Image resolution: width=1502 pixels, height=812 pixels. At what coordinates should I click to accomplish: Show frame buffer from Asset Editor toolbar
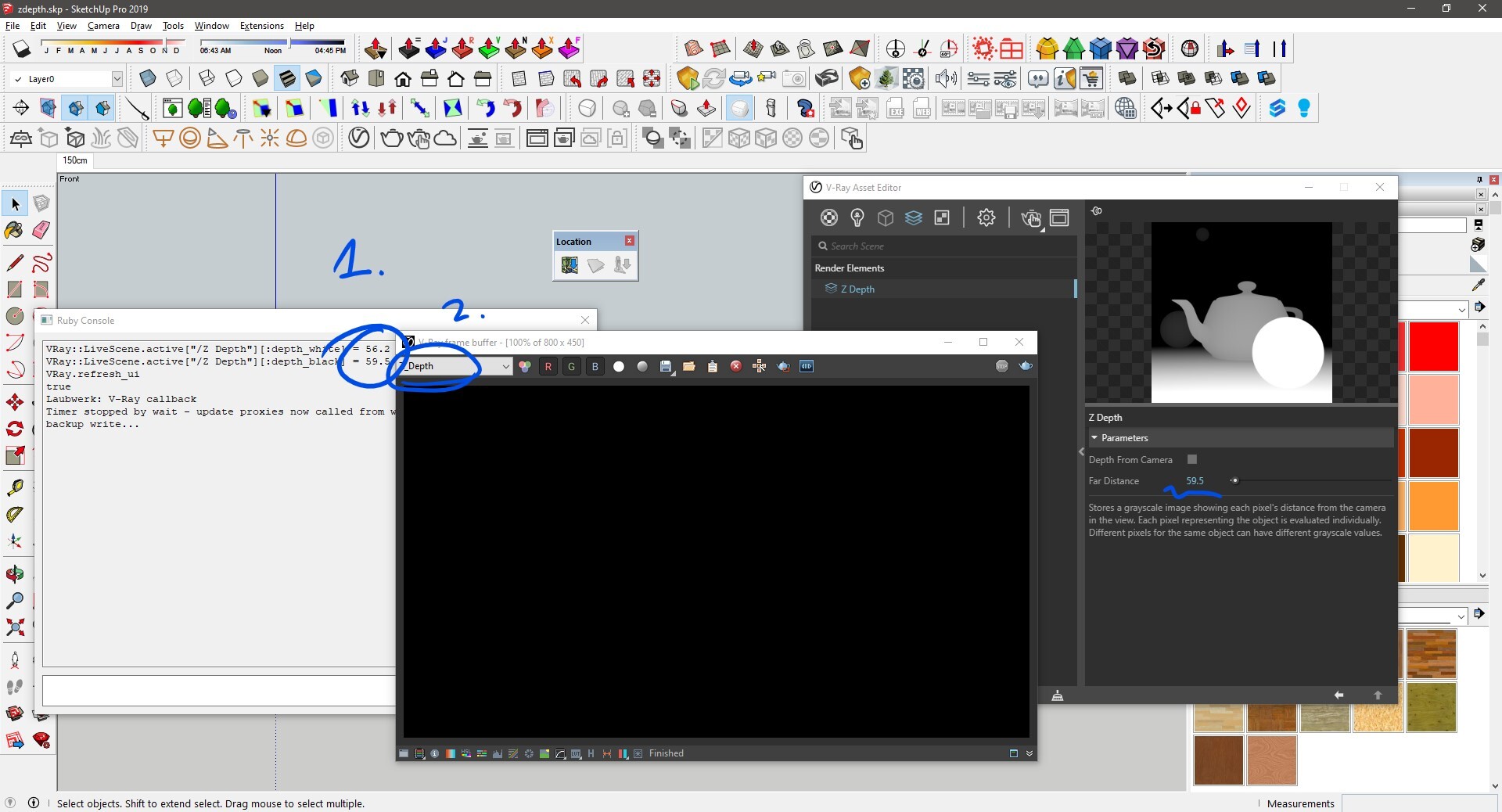point(1059,217)
